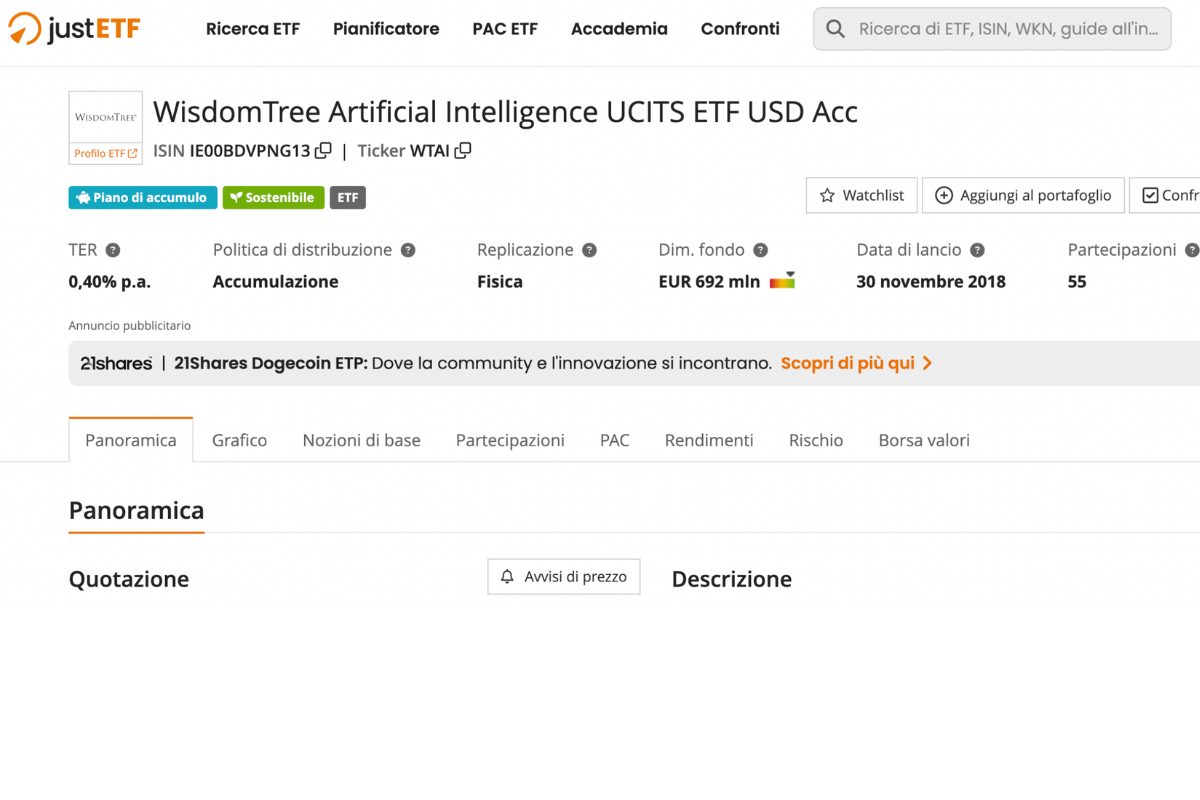Switch to the Grafico tab

239,440
